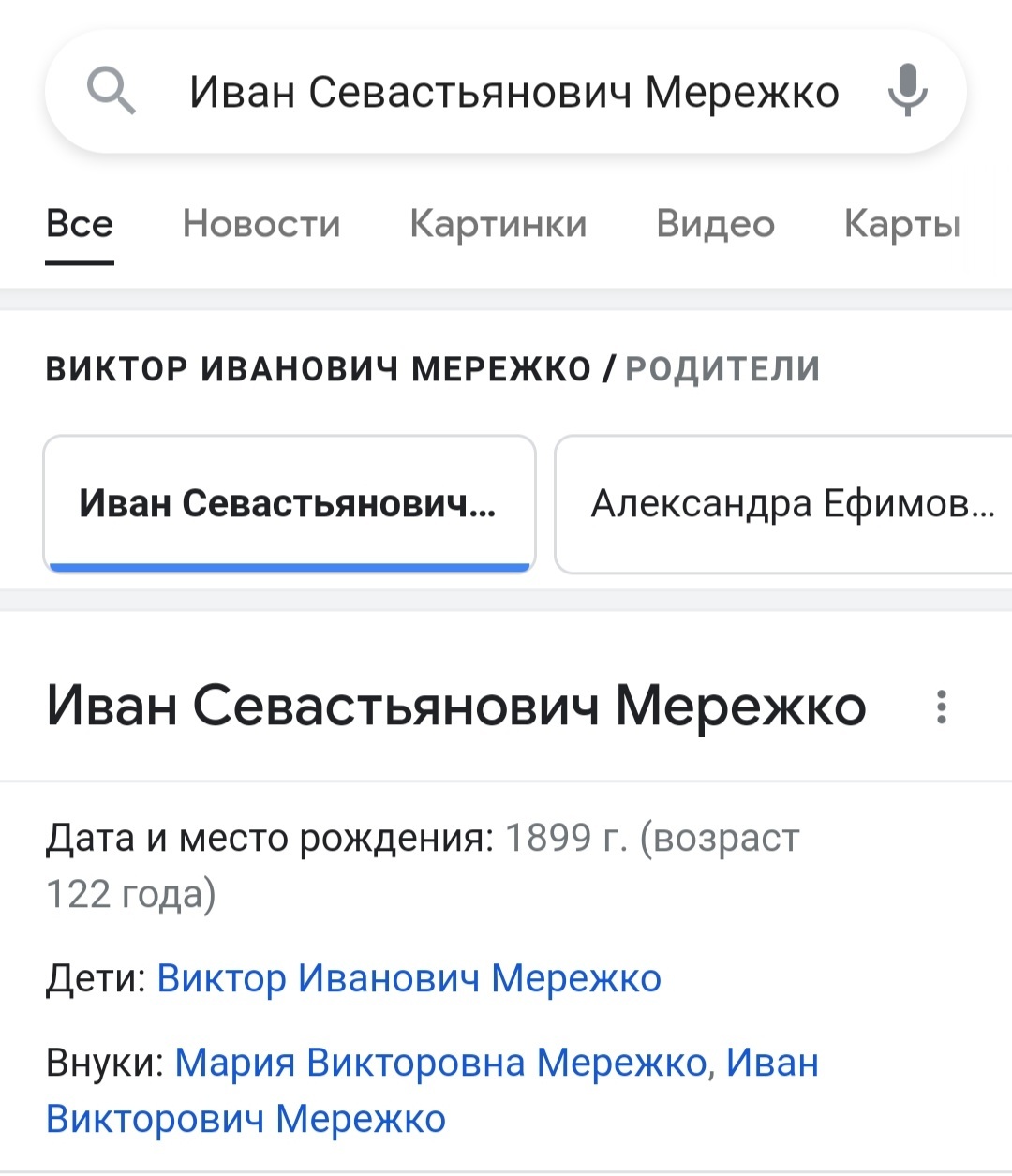Click the search field with the query text
The width and height of the screenshot is (1012, 1176).
point(513,92)
